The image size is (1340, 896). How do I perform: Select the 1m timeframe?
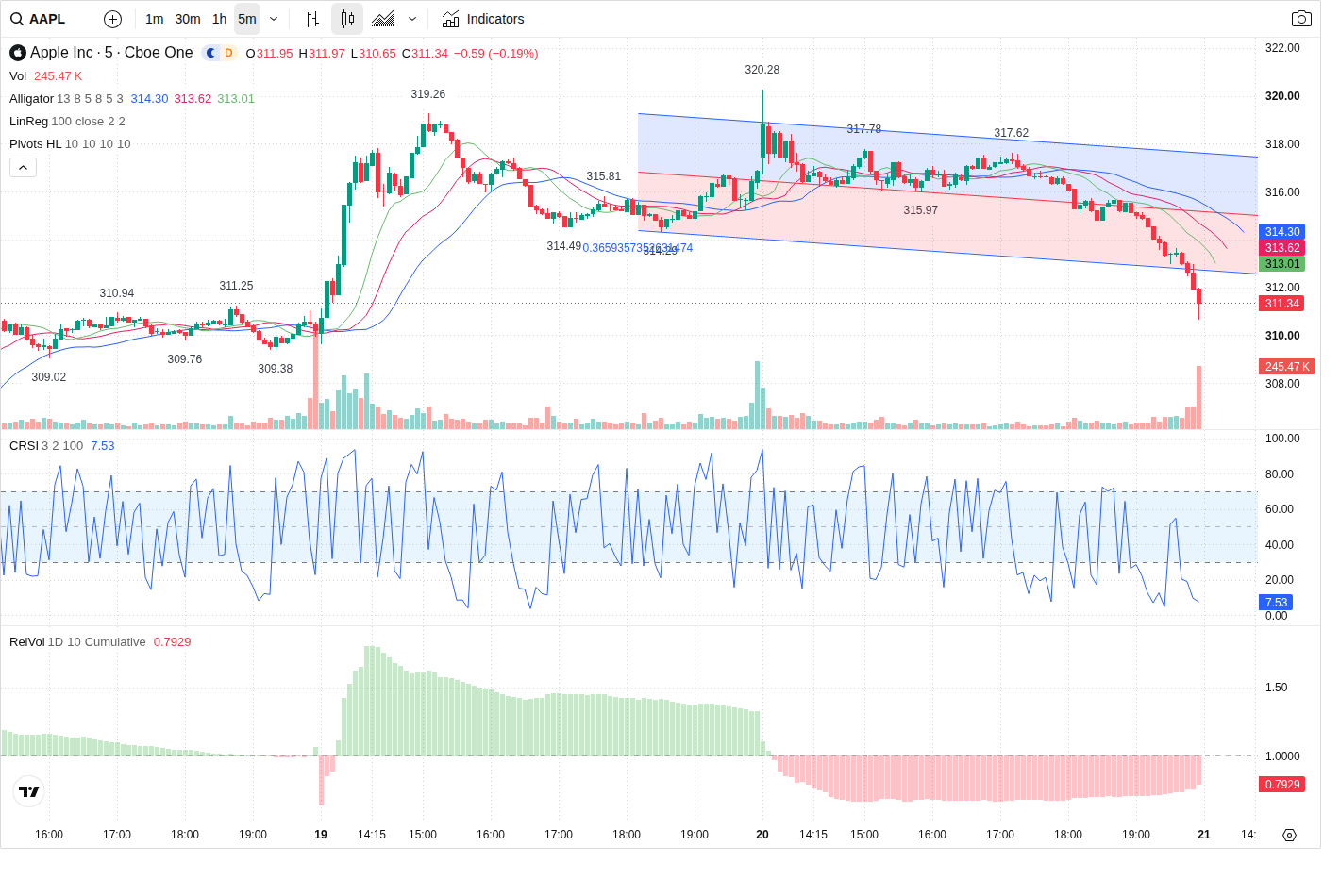point(155,19)
